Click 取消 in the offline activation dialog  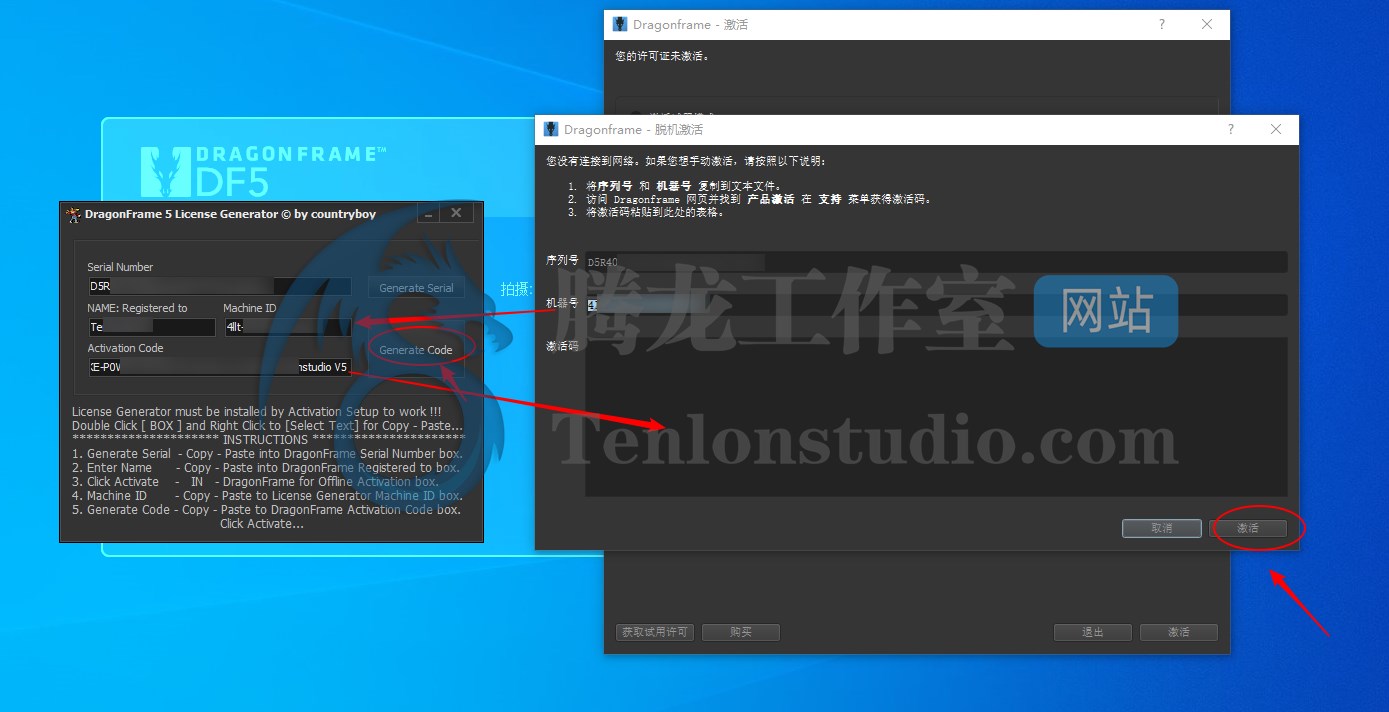tap(1161, 528)
